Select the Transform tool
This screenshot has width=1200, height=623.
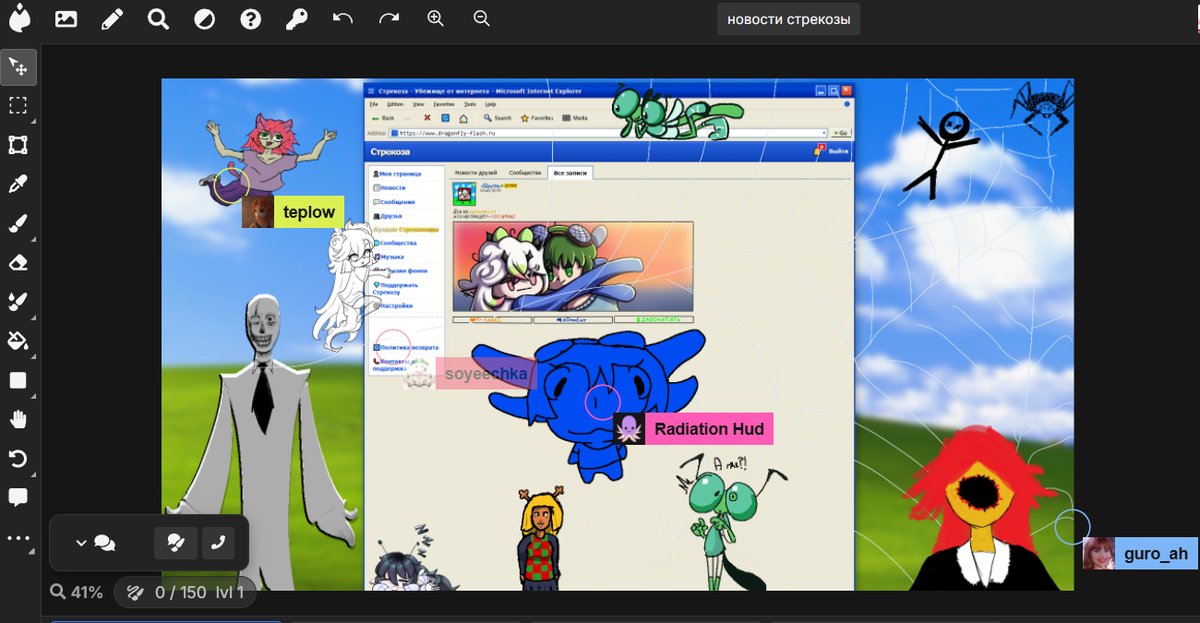18,145
